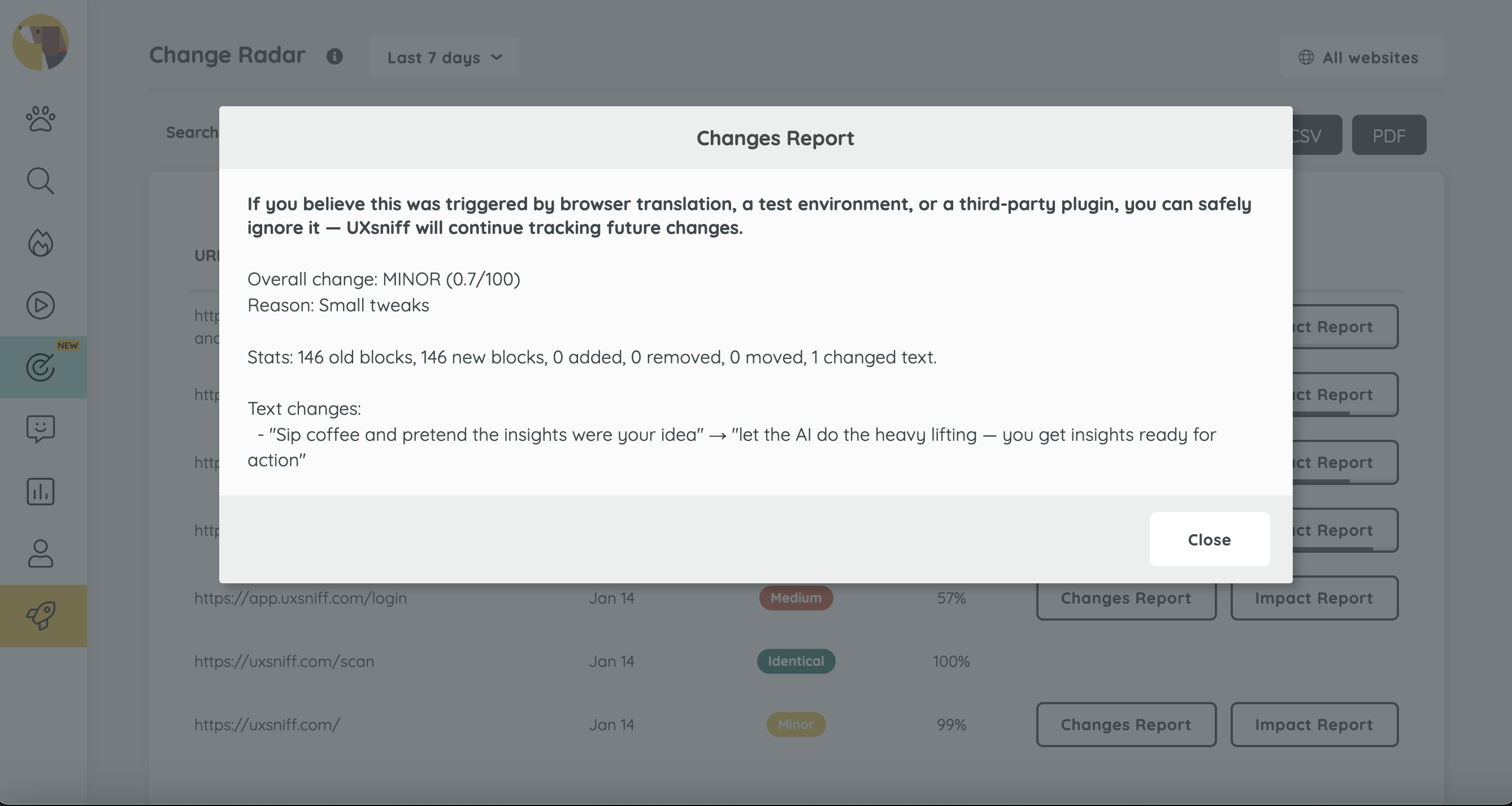Close the Changes Report dialog
This screenshot has height=806, width=1512.
coord(1209,539)
